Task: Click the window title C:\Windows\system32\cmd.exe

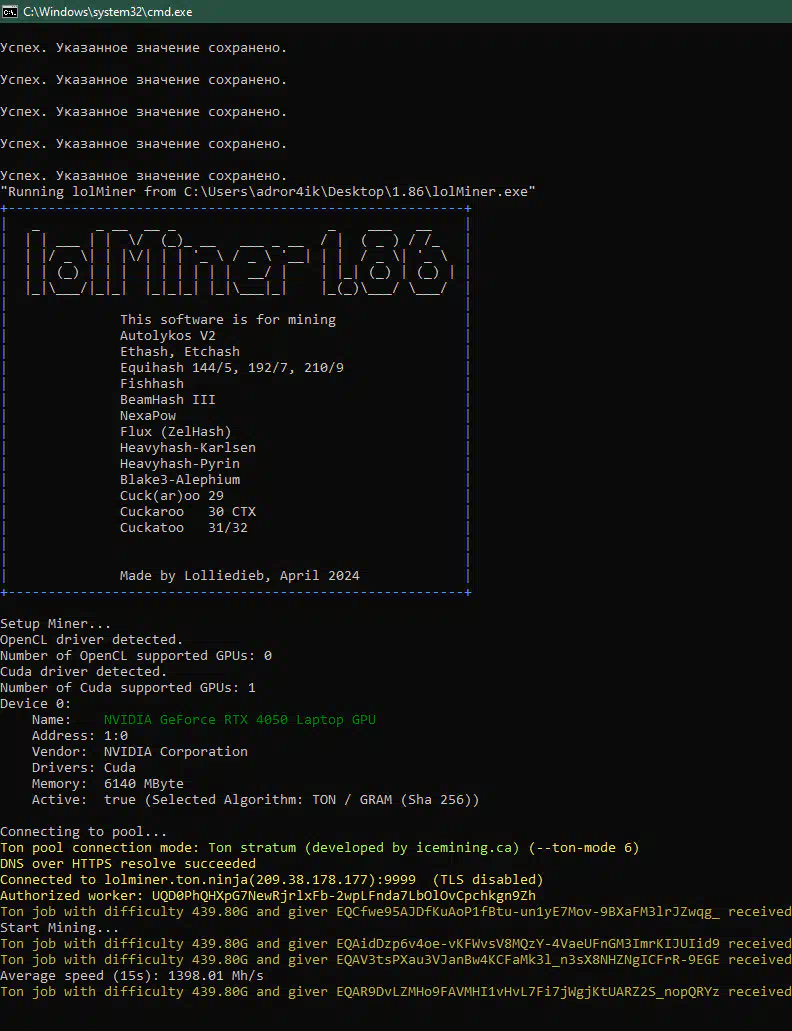Action: (x=108, y=12)
